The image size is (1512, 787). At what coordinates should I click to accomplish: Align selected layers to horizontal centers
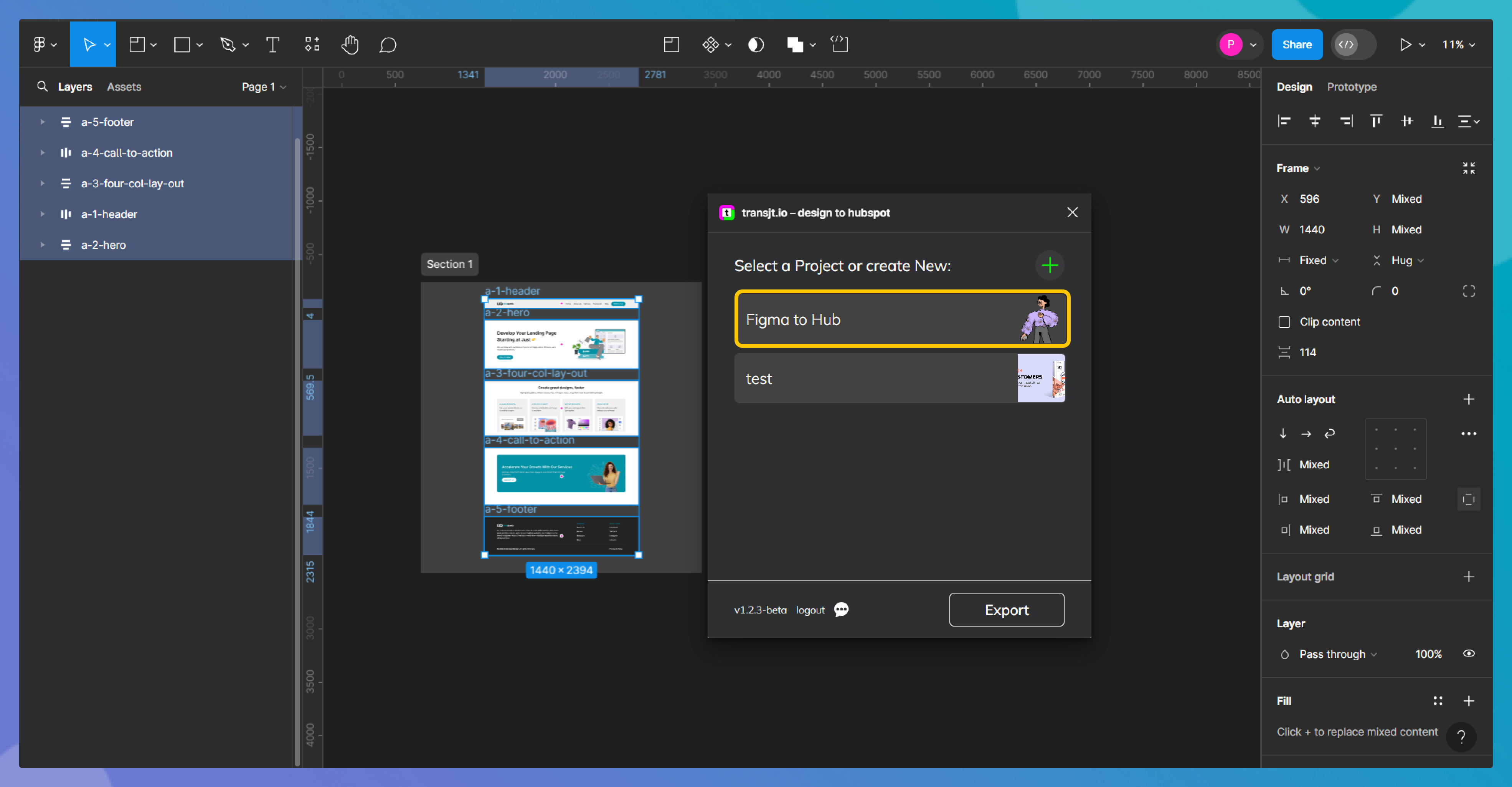coord(1315,121)
